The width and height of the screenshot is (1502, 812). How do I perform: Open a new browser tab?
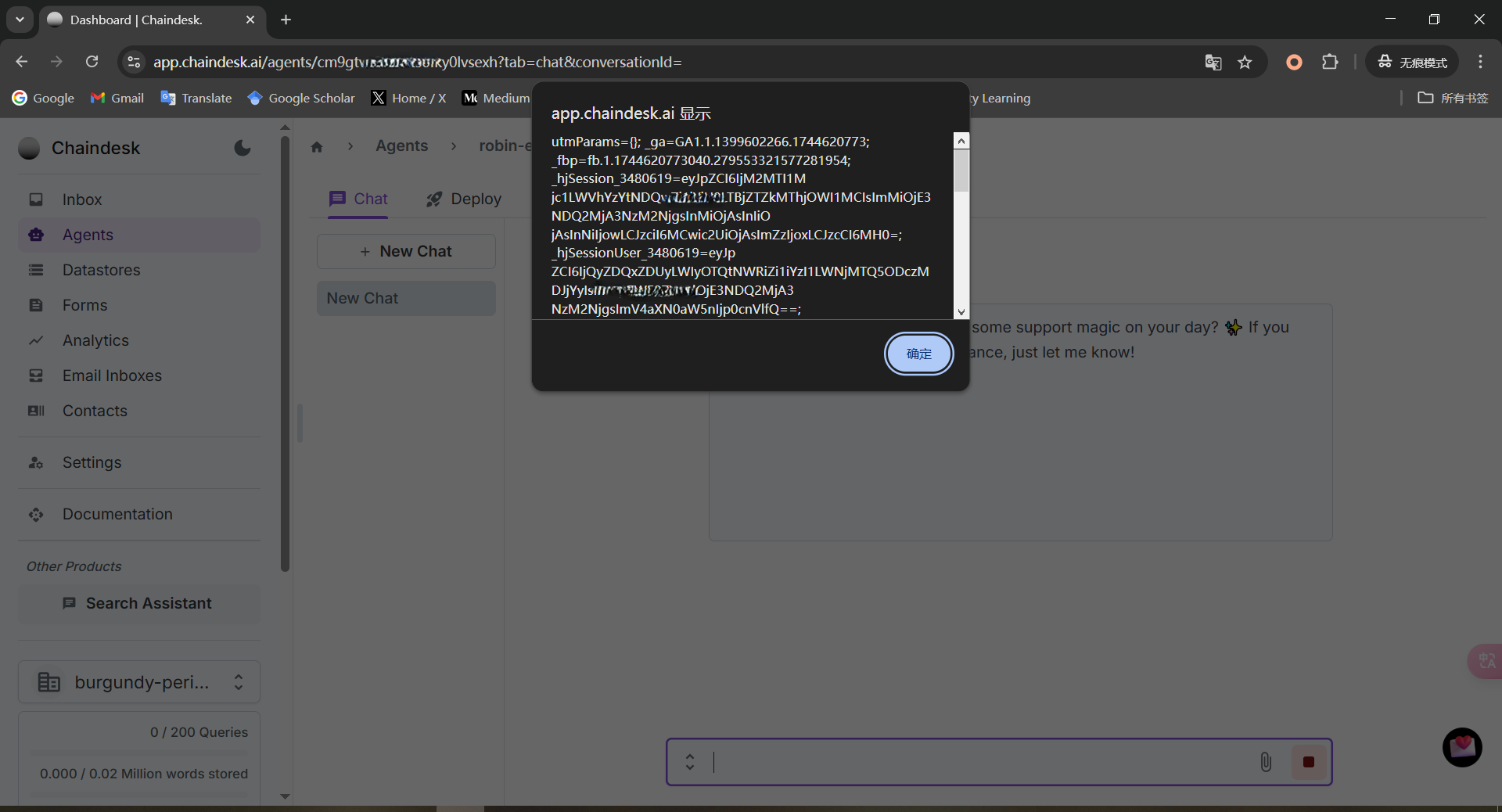pyautogui.click(x=286, y=20)
